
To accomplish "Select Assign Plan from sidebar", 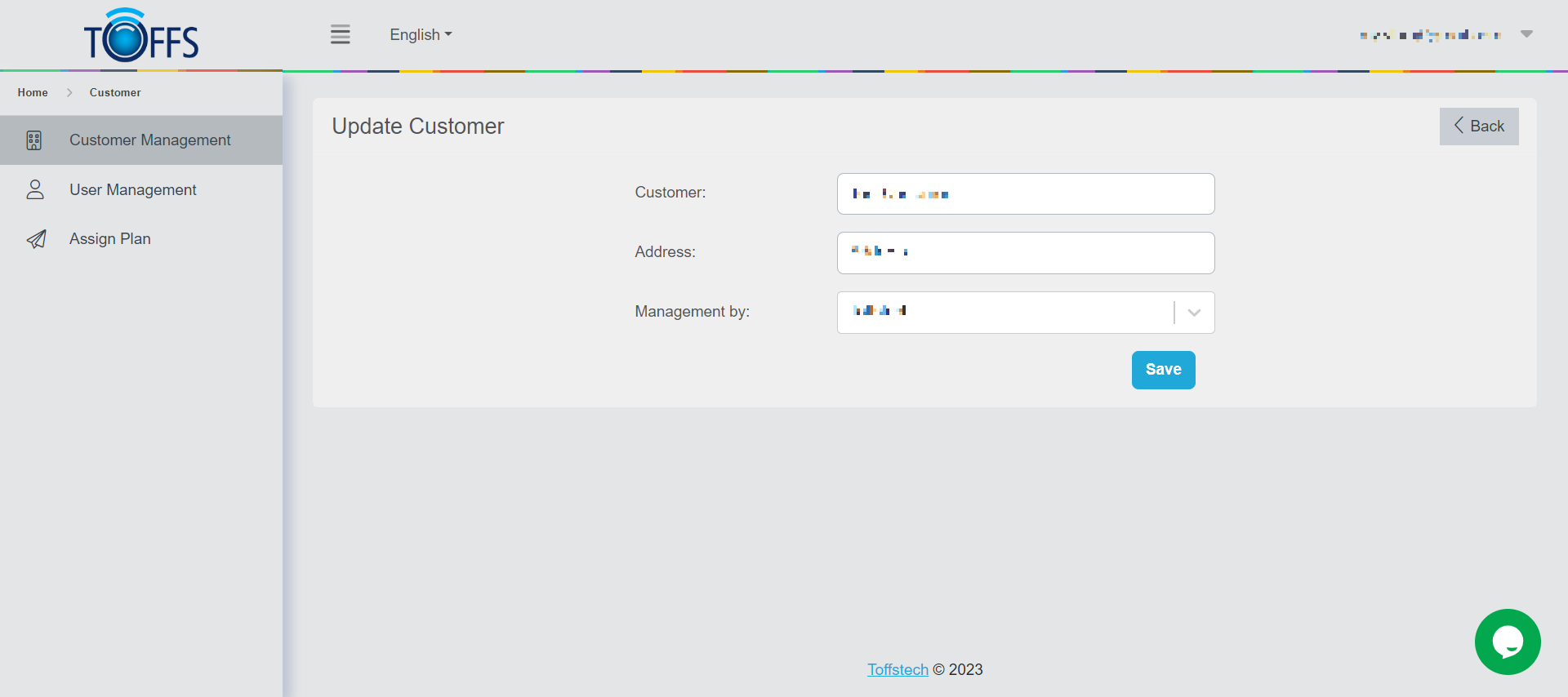I will 109,239.
